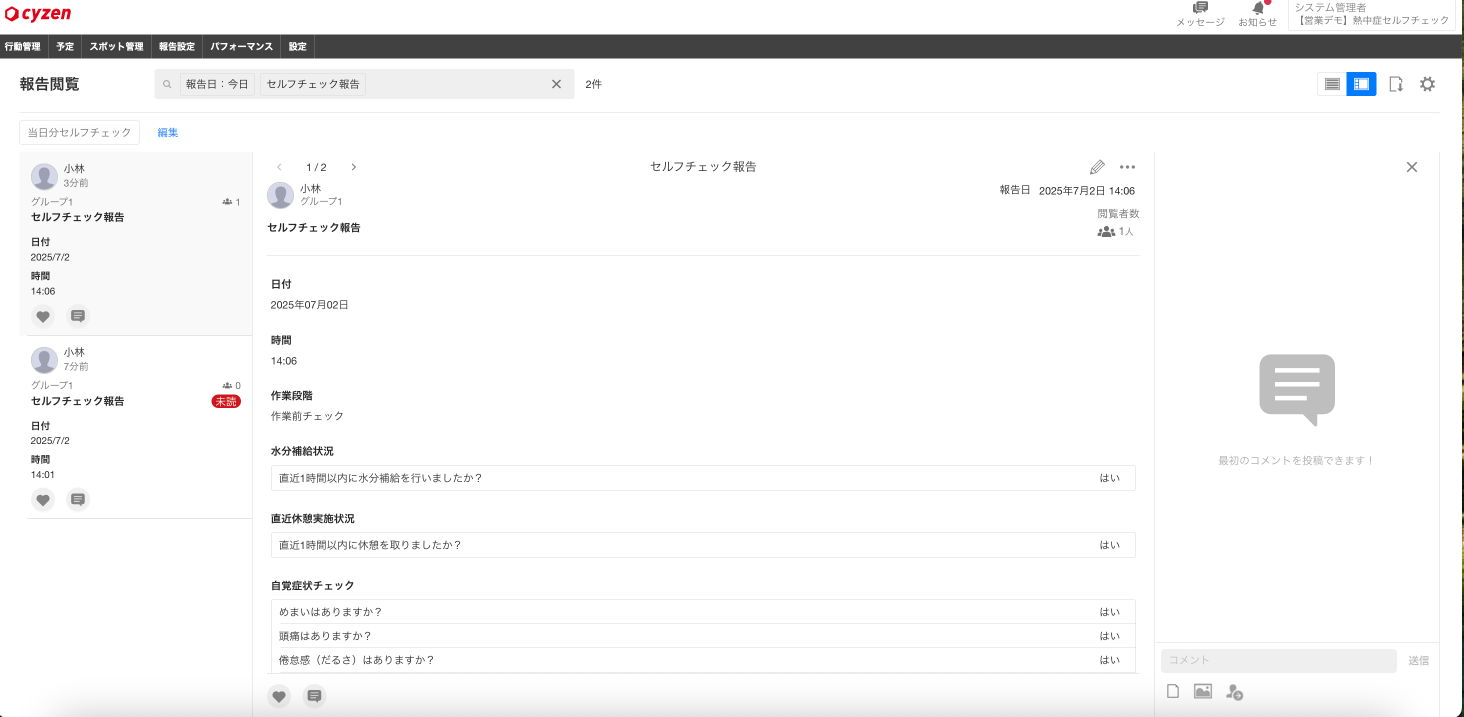The width and height of the screenshot is (1464, 717).
Task: Select the 小林 3分前 report card
Action: tap(136, 243)
